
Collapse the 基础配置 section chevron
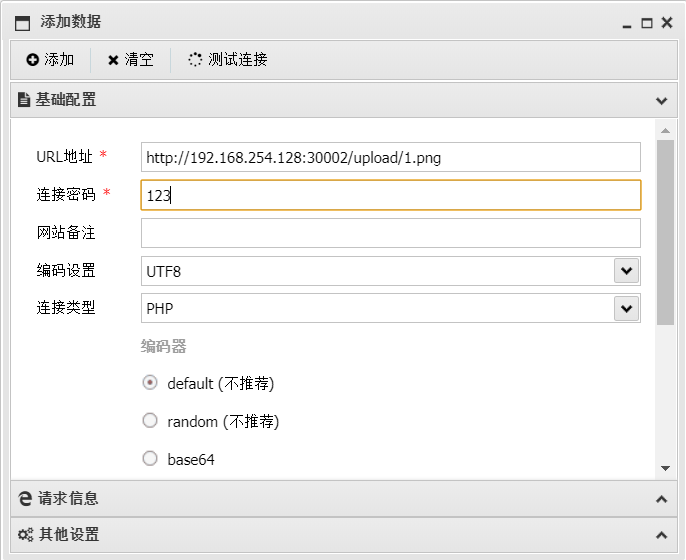[x=662, y=101]
